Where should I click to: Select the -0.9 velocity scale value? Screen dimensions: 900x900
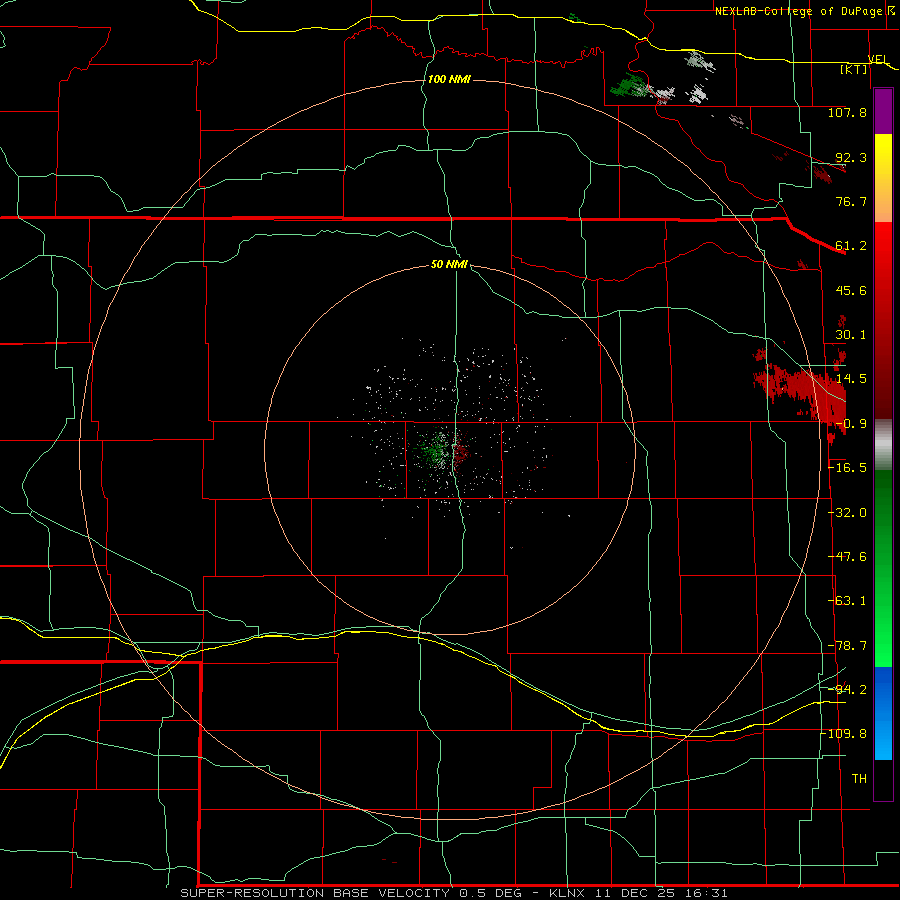pyautogui.click(x=851, y=424)
